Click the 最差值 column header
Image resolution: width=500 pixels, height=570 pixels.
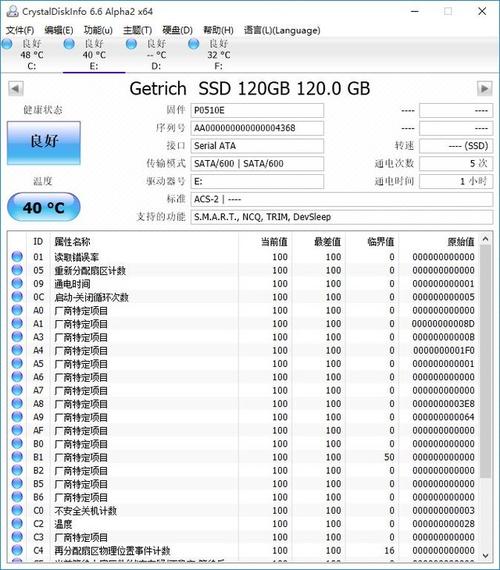(319, 242)
